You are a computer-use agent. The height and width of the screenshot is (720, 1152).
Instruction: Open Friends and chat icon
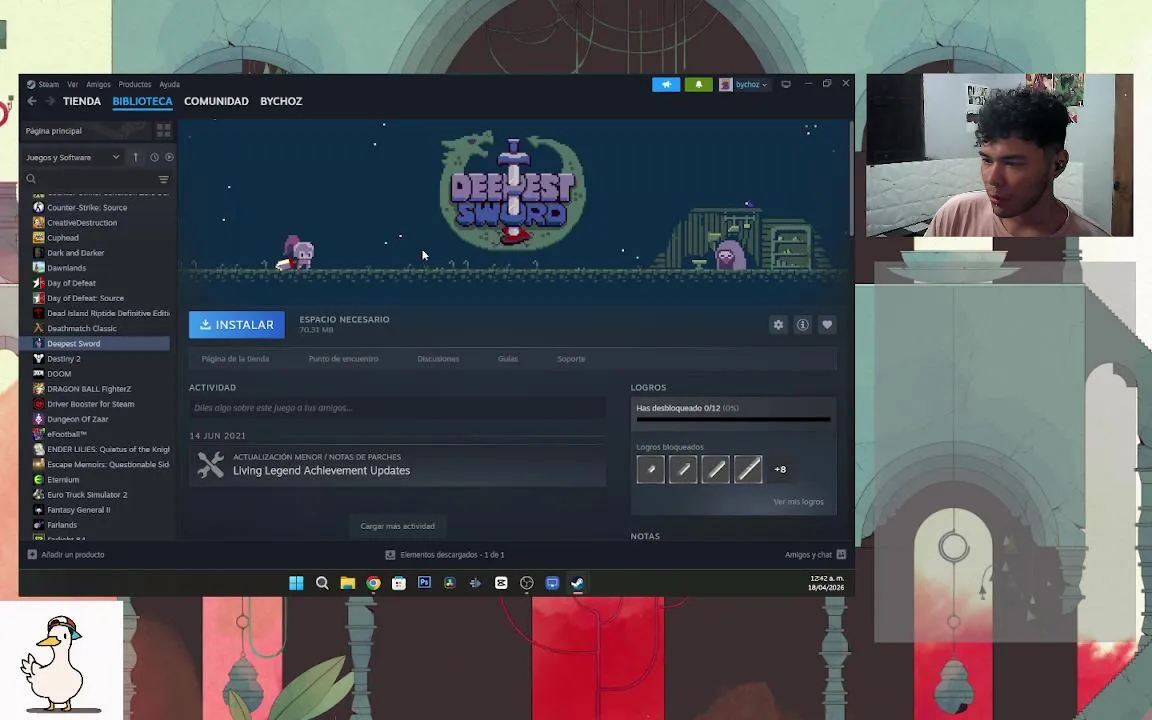coord(841,555)
